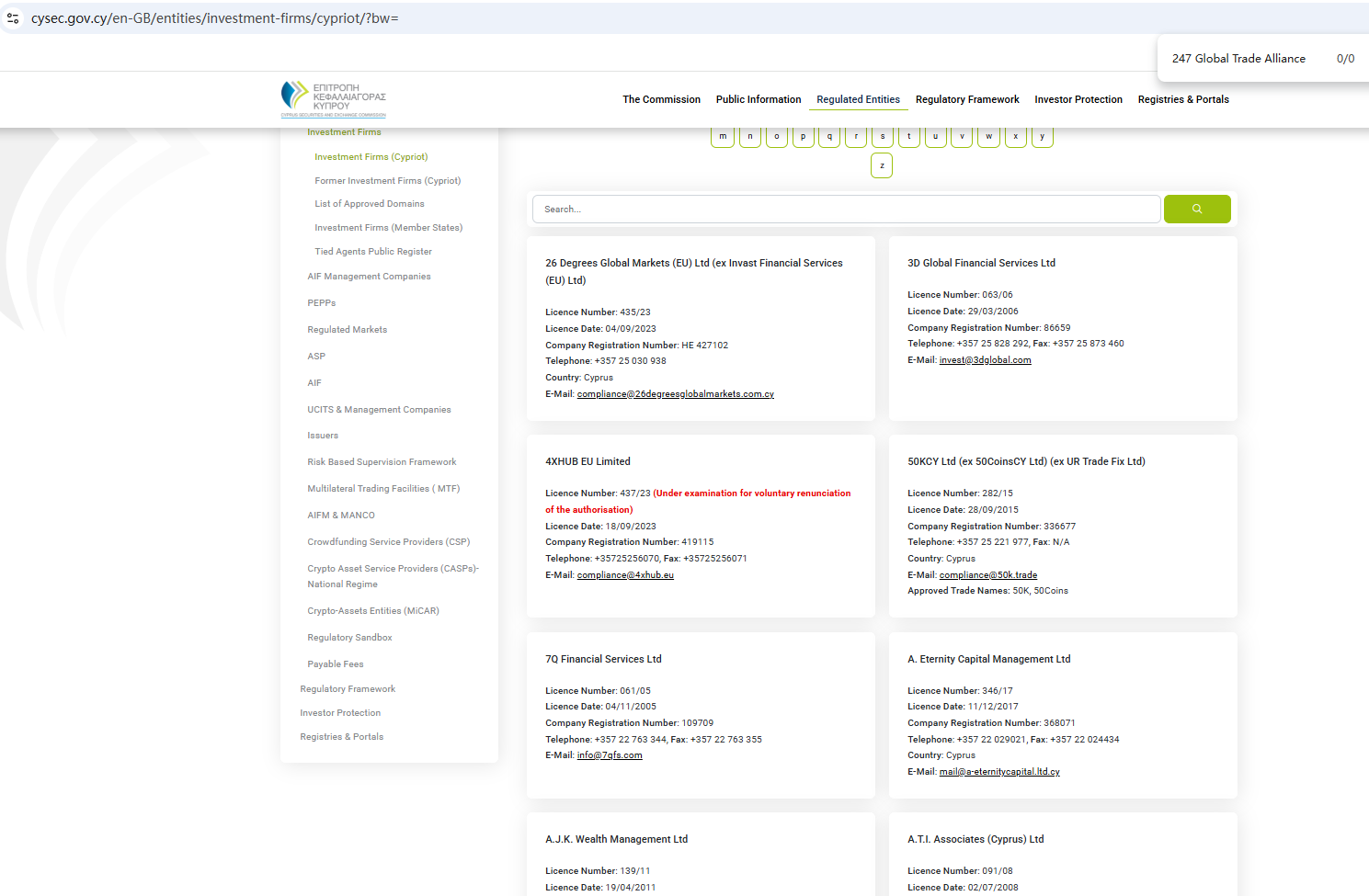The height and width of the screenshot is (896, 1369).
Task: Click the page URL in address bar
Action: [x=214, y=18]
